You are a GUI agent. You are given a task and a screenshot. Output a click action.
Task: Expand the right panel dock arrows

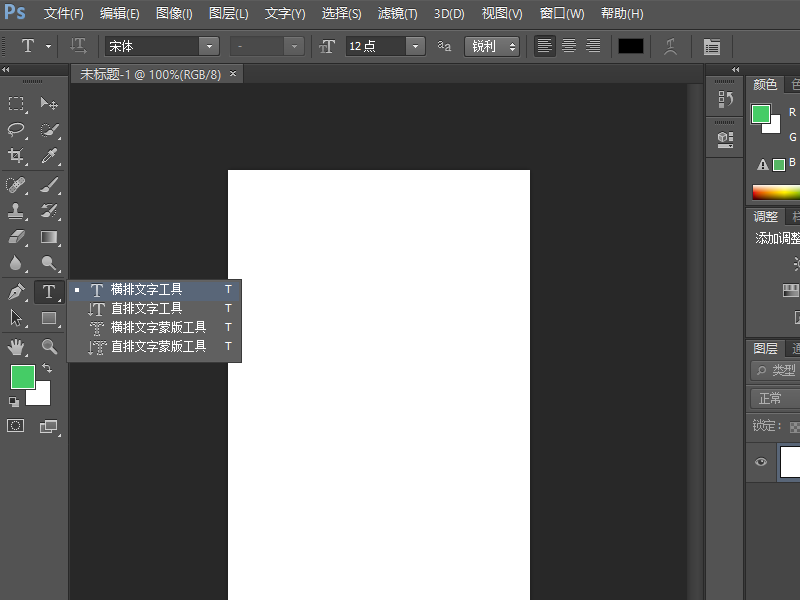coord(735,69)
